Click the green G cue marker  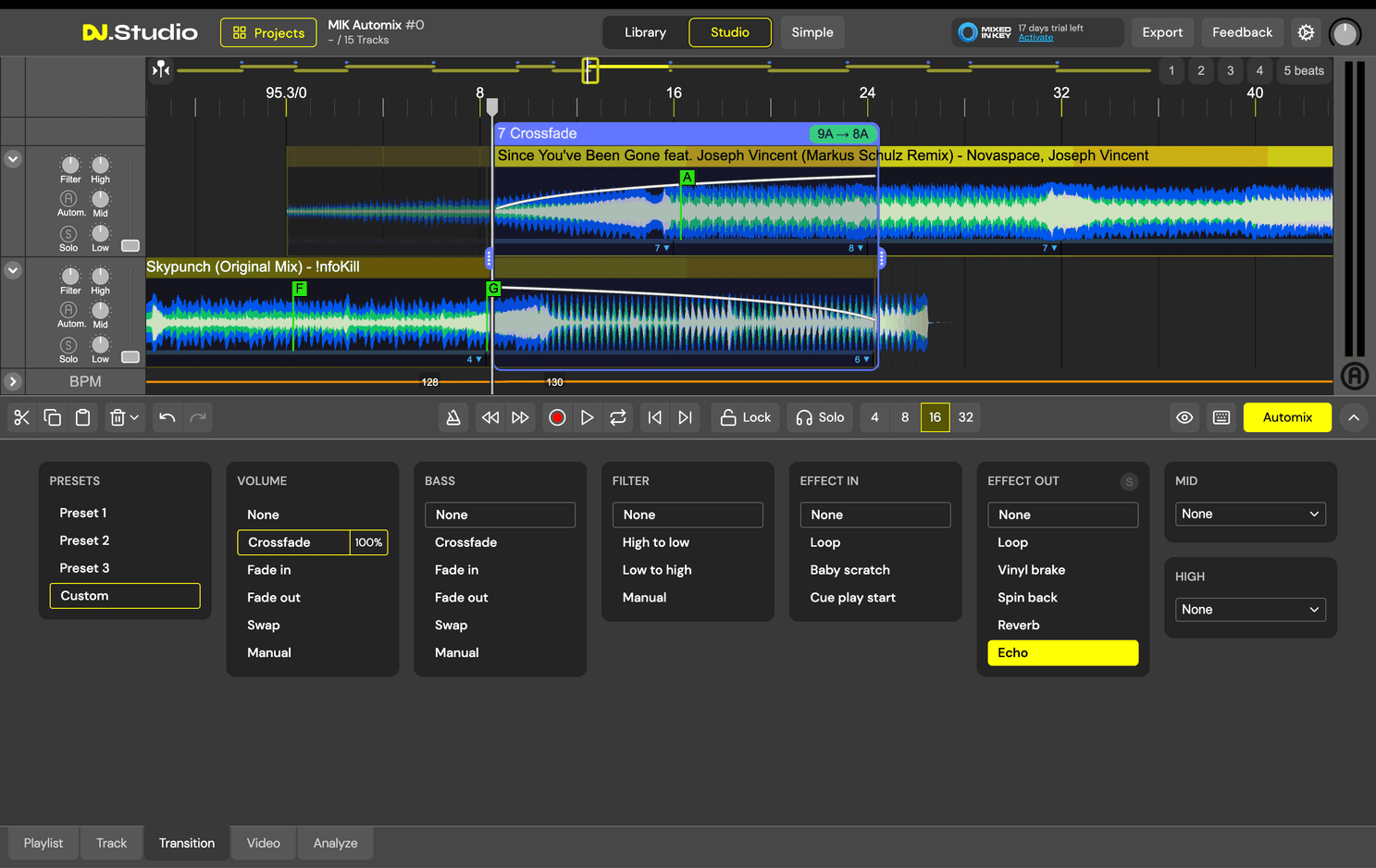pyautogui.click(x=493, y=289)
